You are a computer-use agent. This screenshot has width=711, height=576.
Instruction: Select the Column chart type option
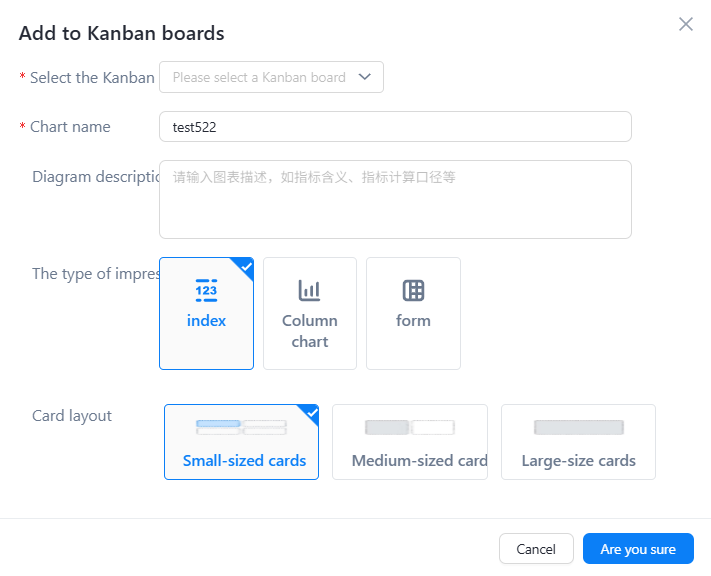(x=310, y=313)
